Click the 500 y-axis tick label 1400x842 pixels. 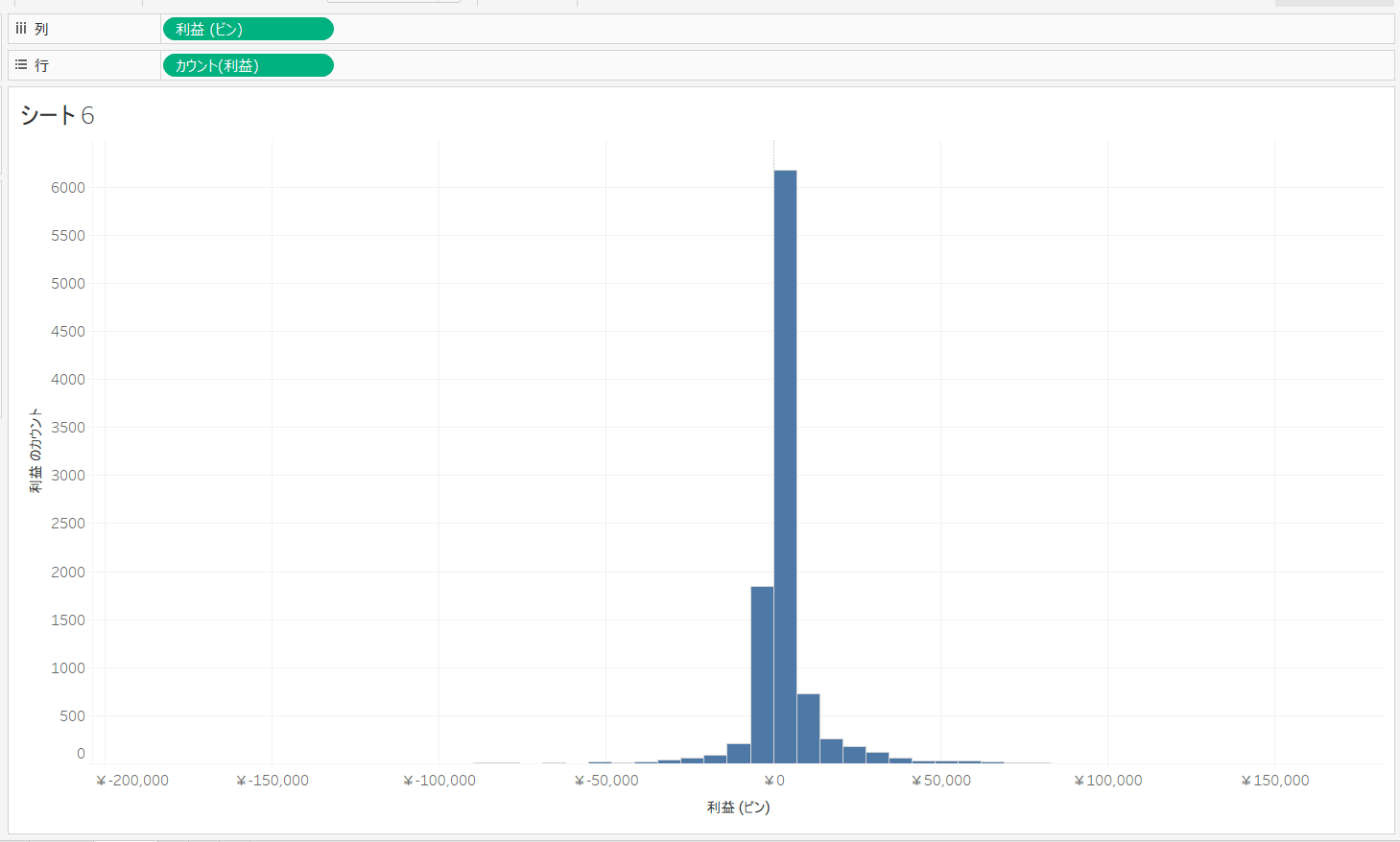pyautogui.click(x=72, y=716)
